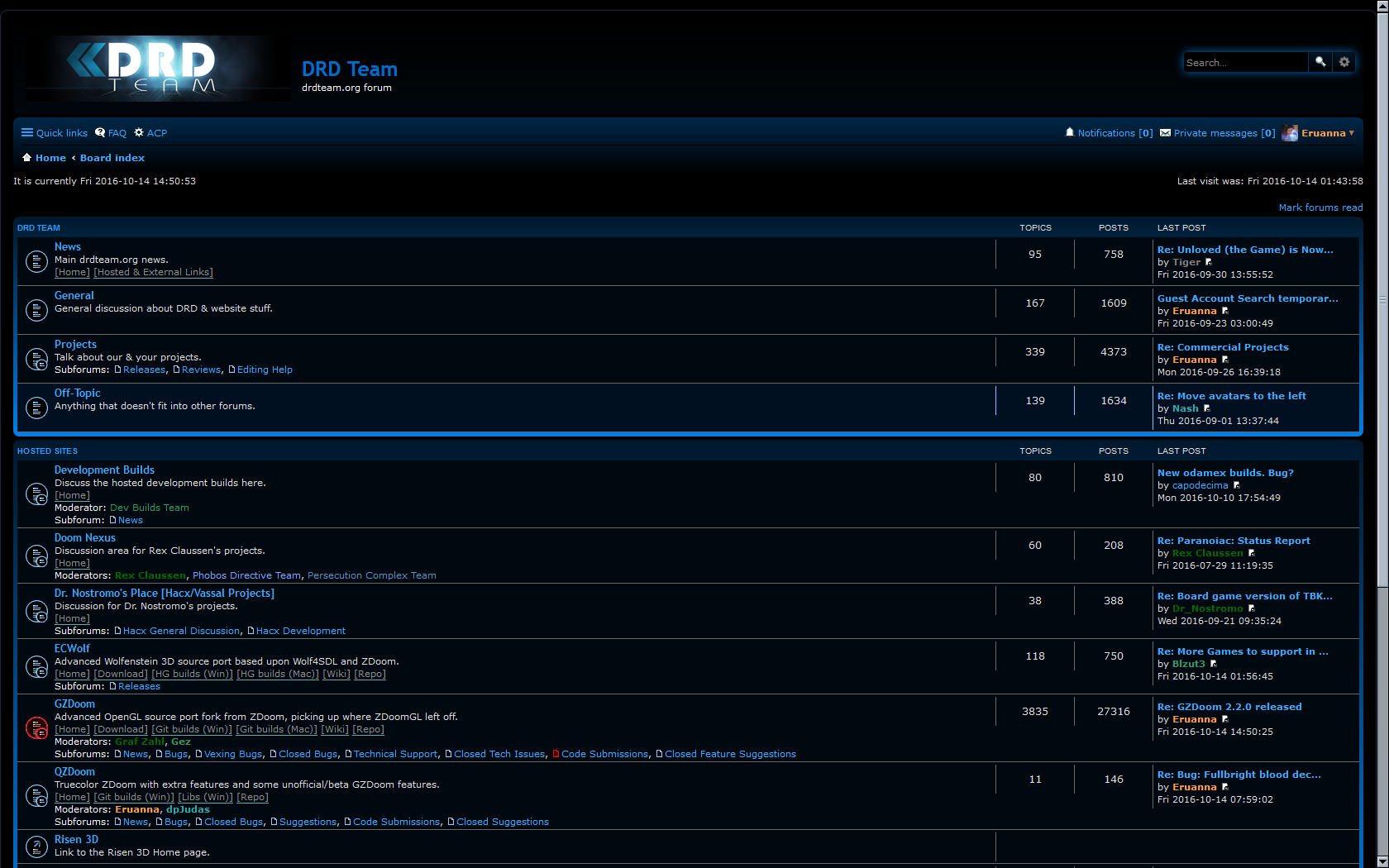Open QZDoom Libs (Win) link
Image resolution: width=1389 pixels, height=868 pixels.
[205, 797]
